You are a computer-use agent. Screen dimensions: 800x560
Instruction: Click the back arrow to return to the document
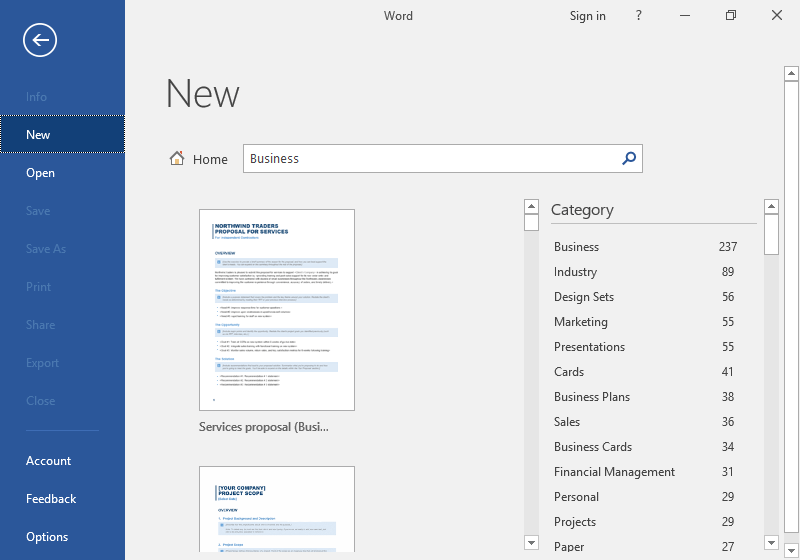tap(40, 40)
